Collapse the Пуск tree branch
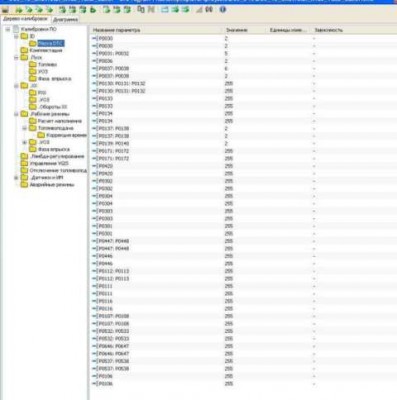The image size is (397, 400). coord(16,58)
